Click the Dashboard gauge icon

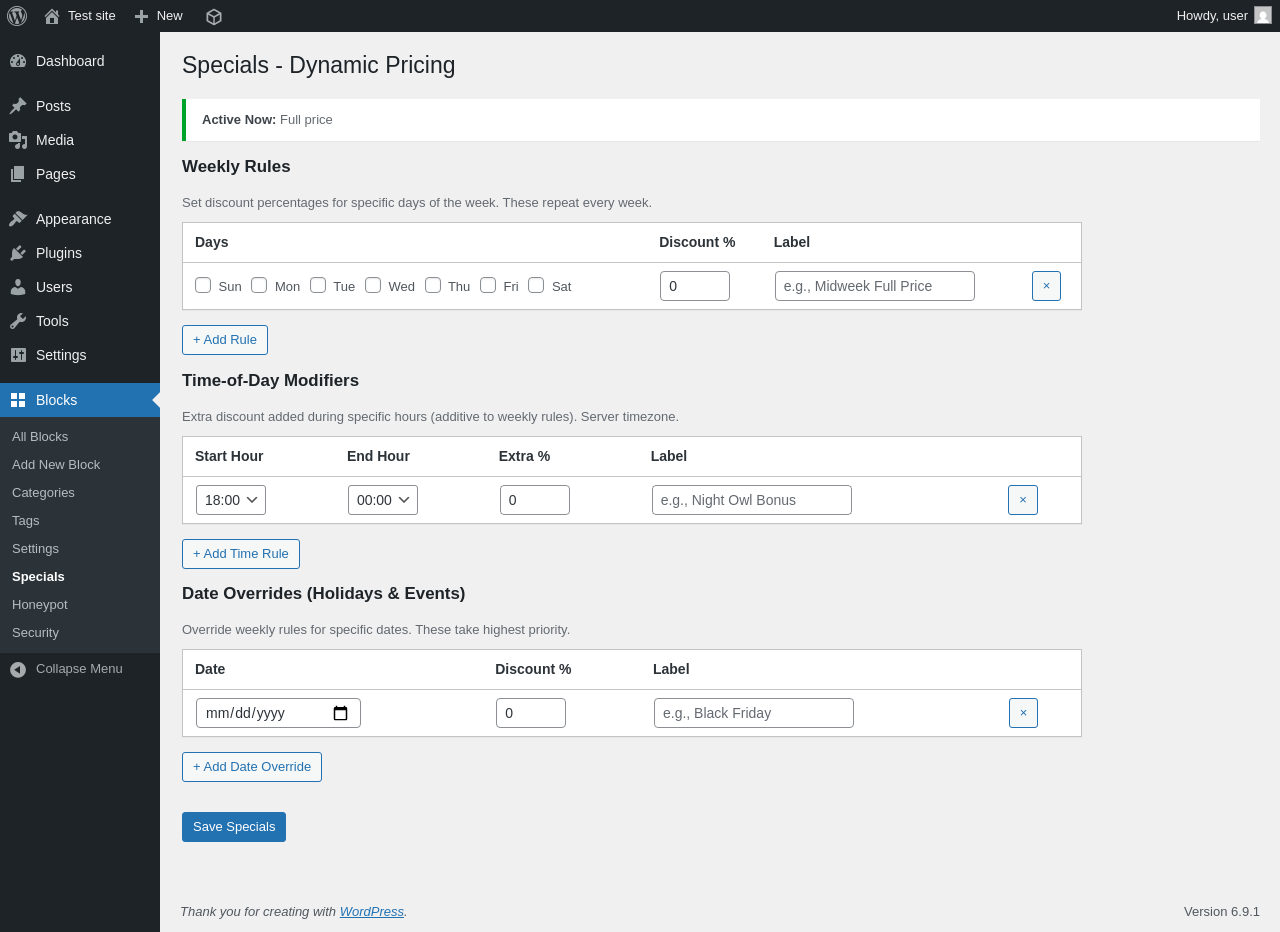coord(18,61)
